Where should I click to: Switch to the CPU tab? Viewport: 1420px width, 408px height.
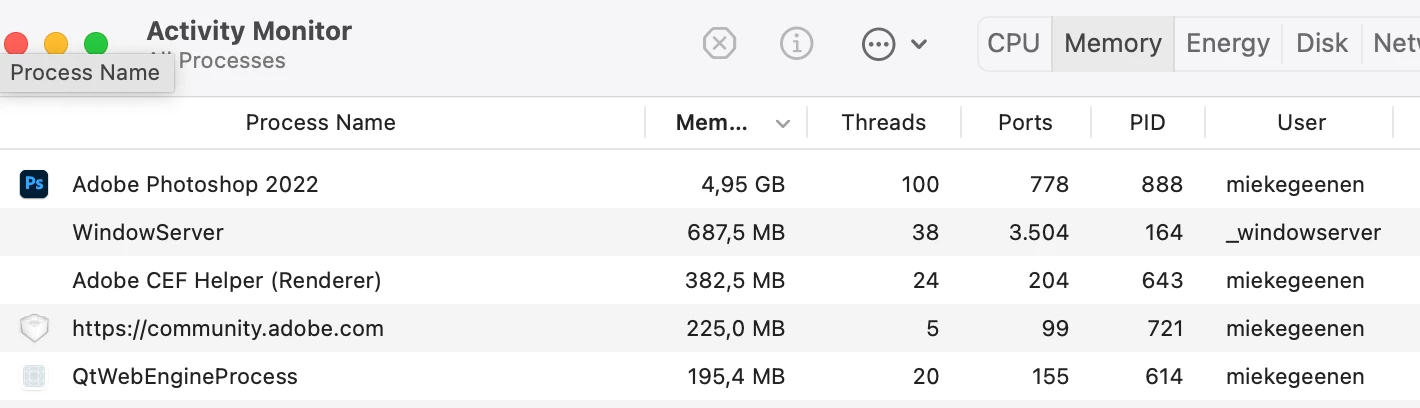click(1013, 44)
